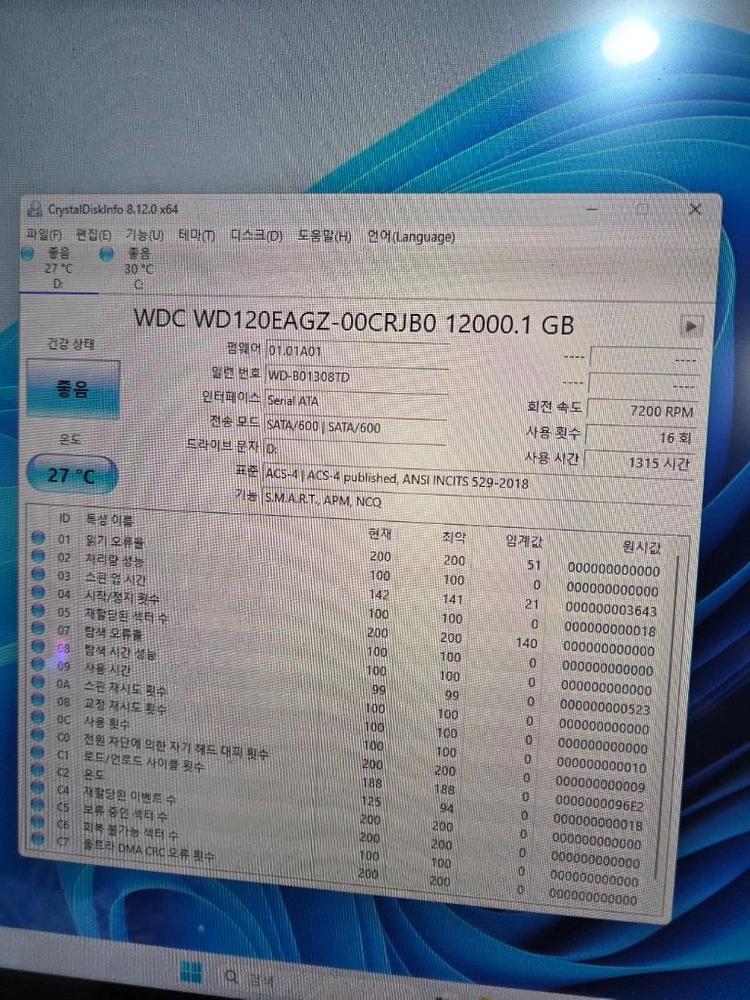Click the status circle for 01 읽기 오류율
The image size is (750, 1000).
[x=38, y=537]
